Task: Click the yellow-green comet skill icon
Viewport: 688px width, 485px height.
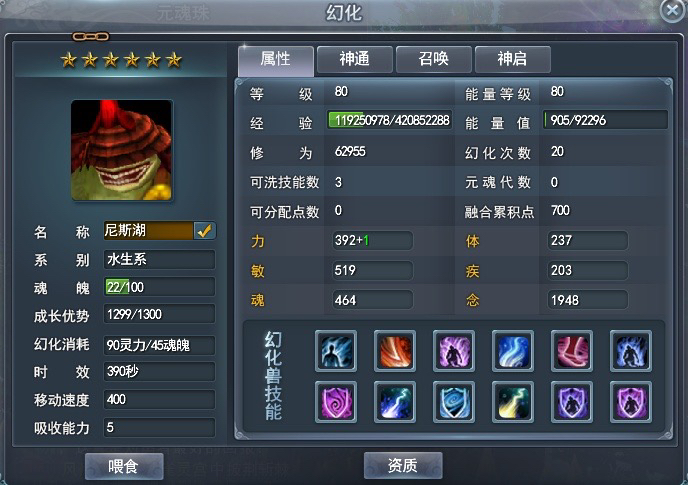Action: point(513,402)
